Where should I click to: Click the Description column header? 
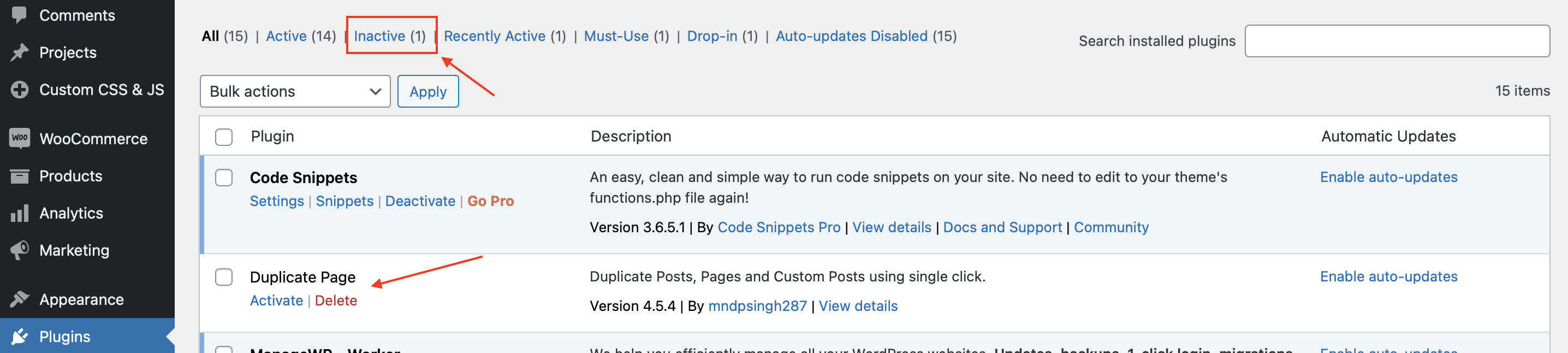[631, 136]
